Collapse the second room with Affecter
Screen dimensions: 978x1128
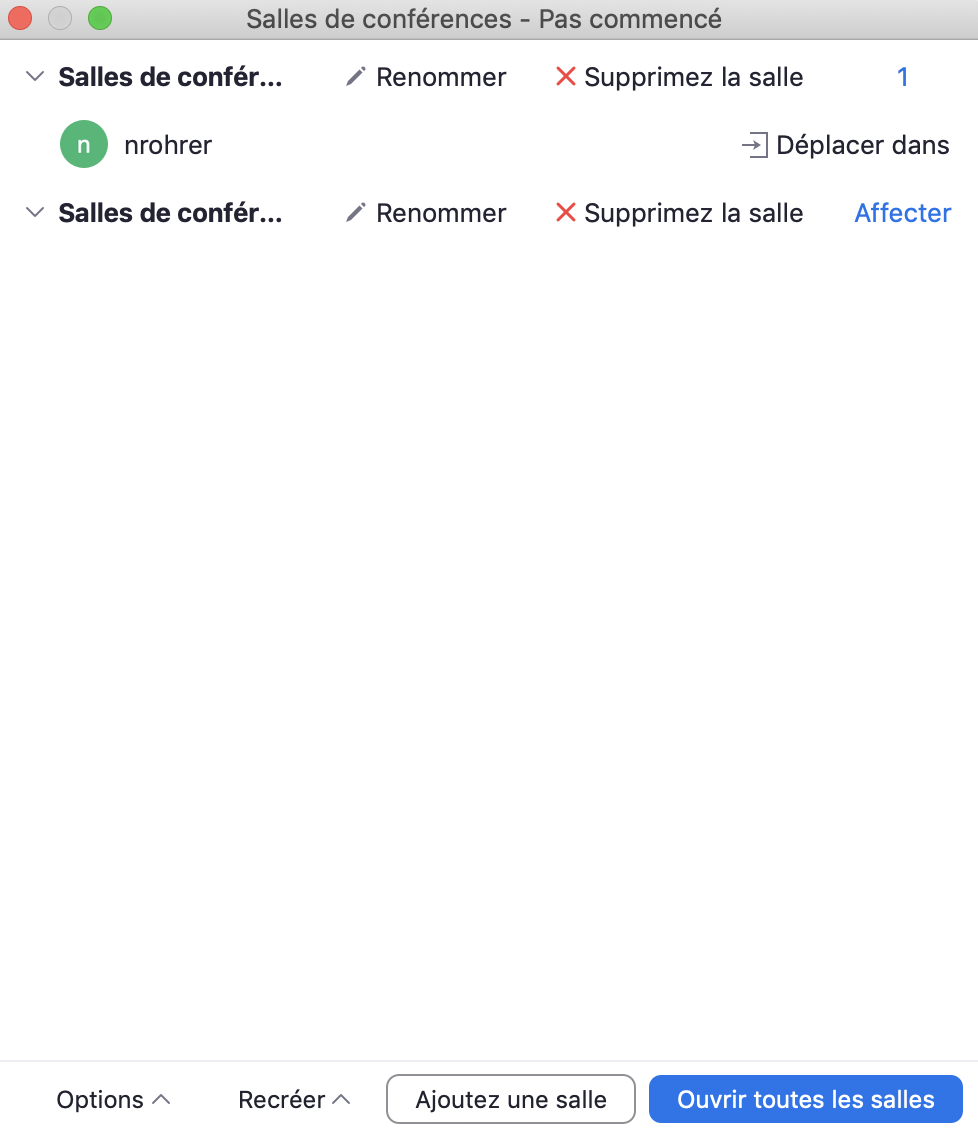point(35,213)
